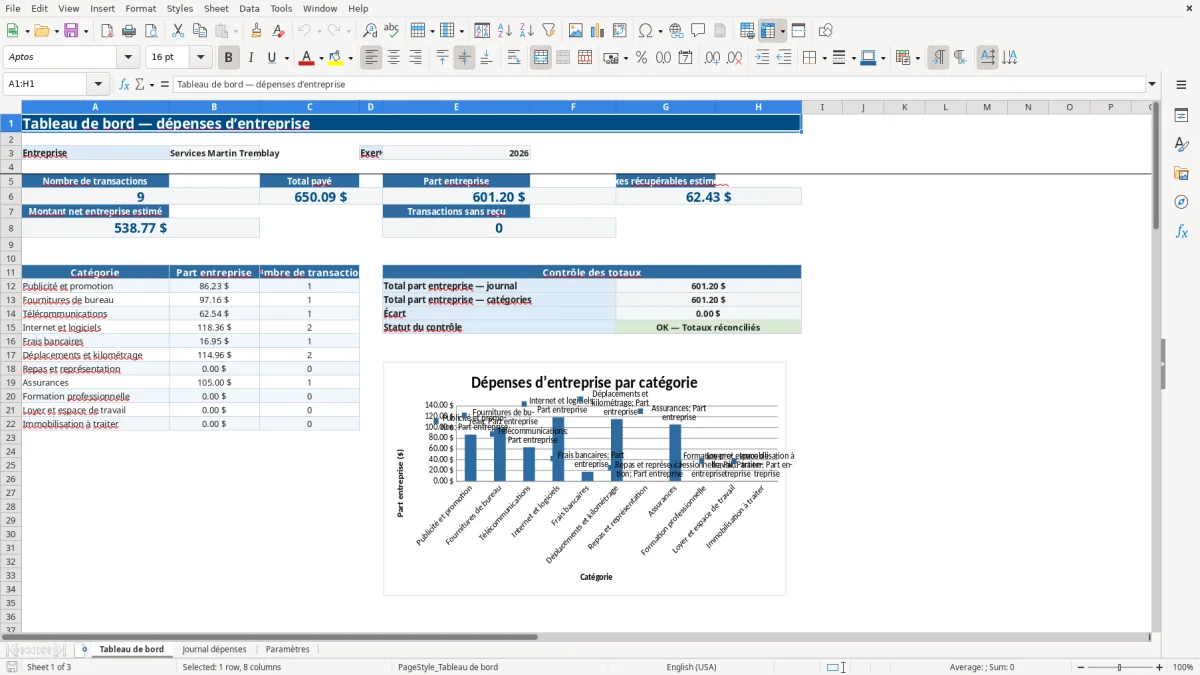Insert a comment
Screen dimensions: 1200x675
tap(698, 31)
